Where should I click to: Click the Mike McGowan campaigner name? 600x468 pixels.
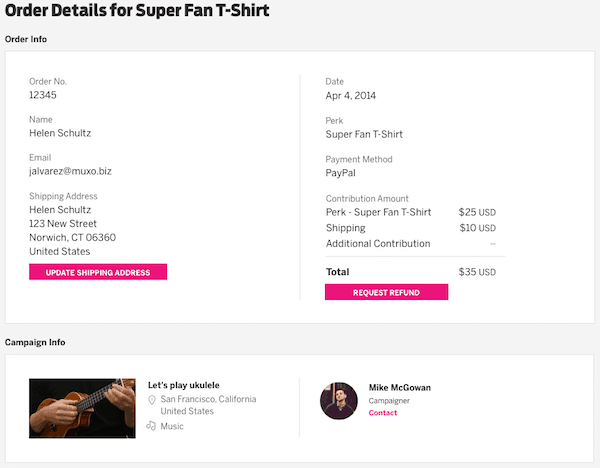point(399,387)
